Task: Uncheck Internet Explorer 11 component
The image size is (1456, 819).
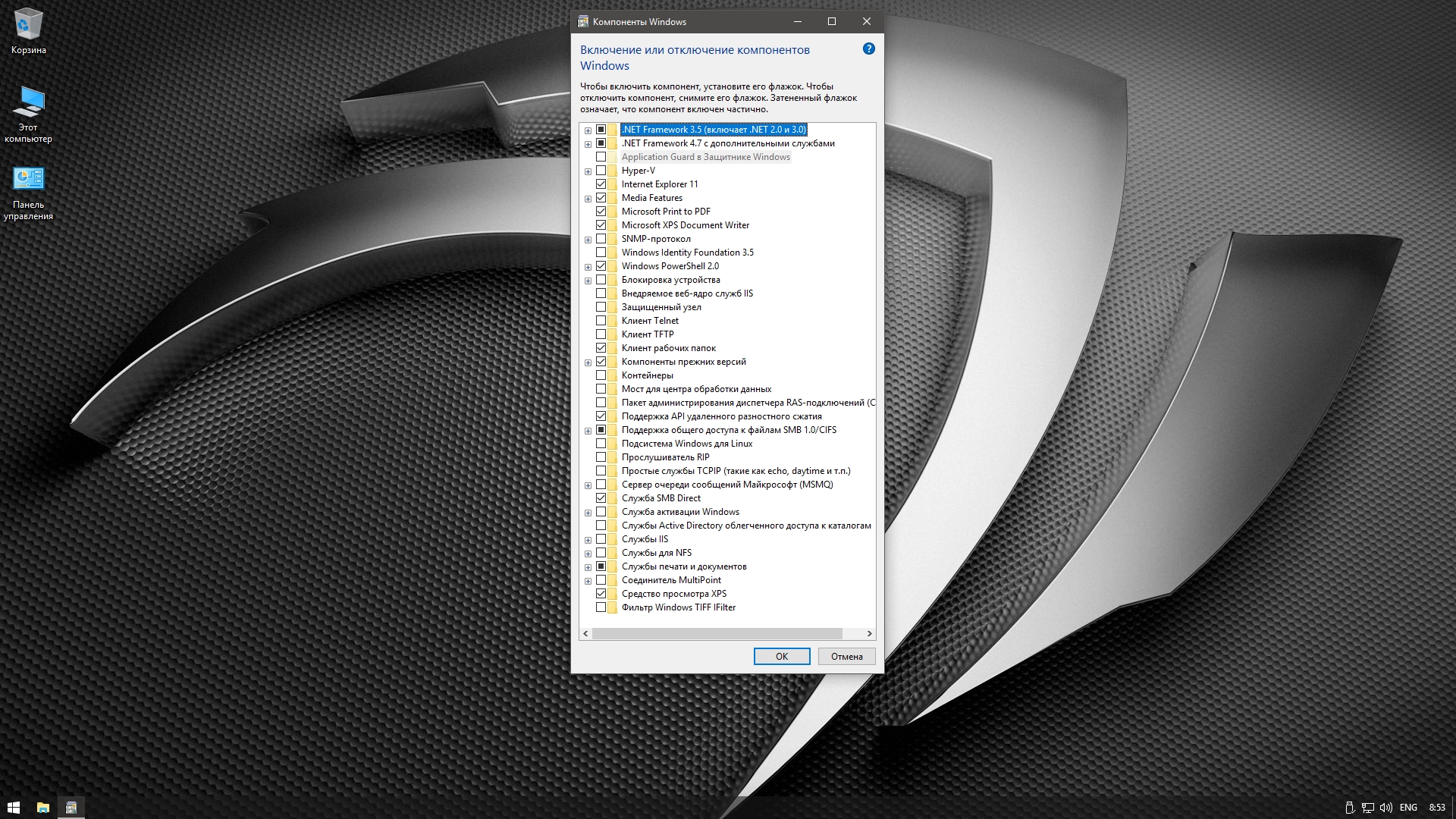Action: pos(601,184)
